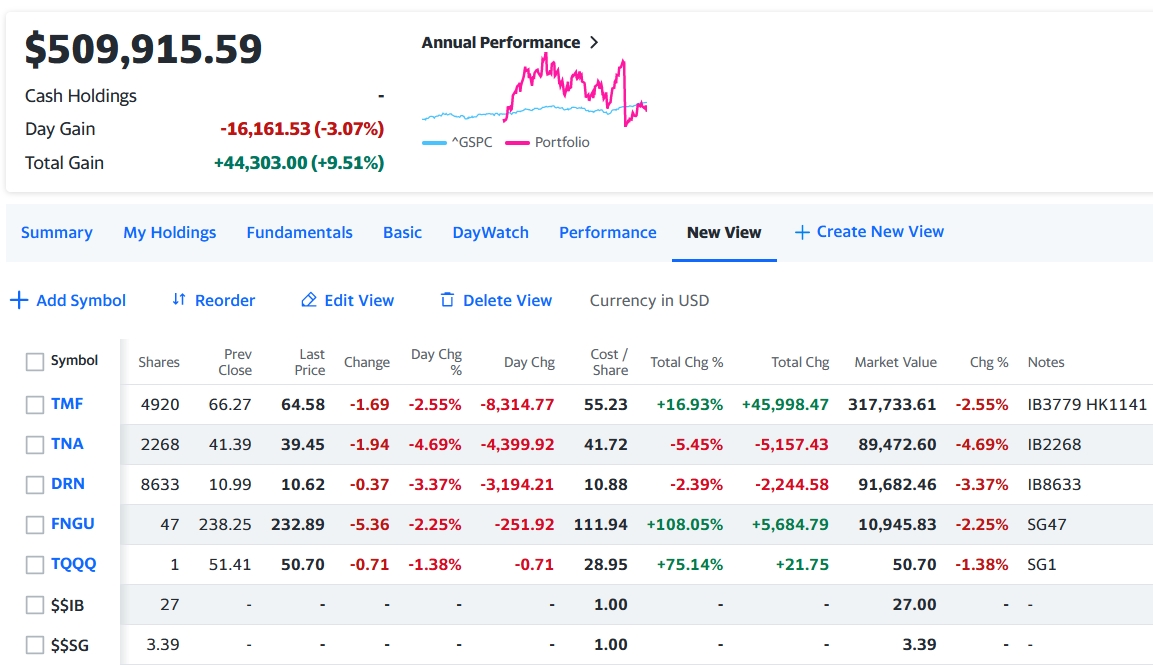This screenshot has width=1153, height=665.
Task: Check the box for the $$IB row
Action: click(35, 605)
